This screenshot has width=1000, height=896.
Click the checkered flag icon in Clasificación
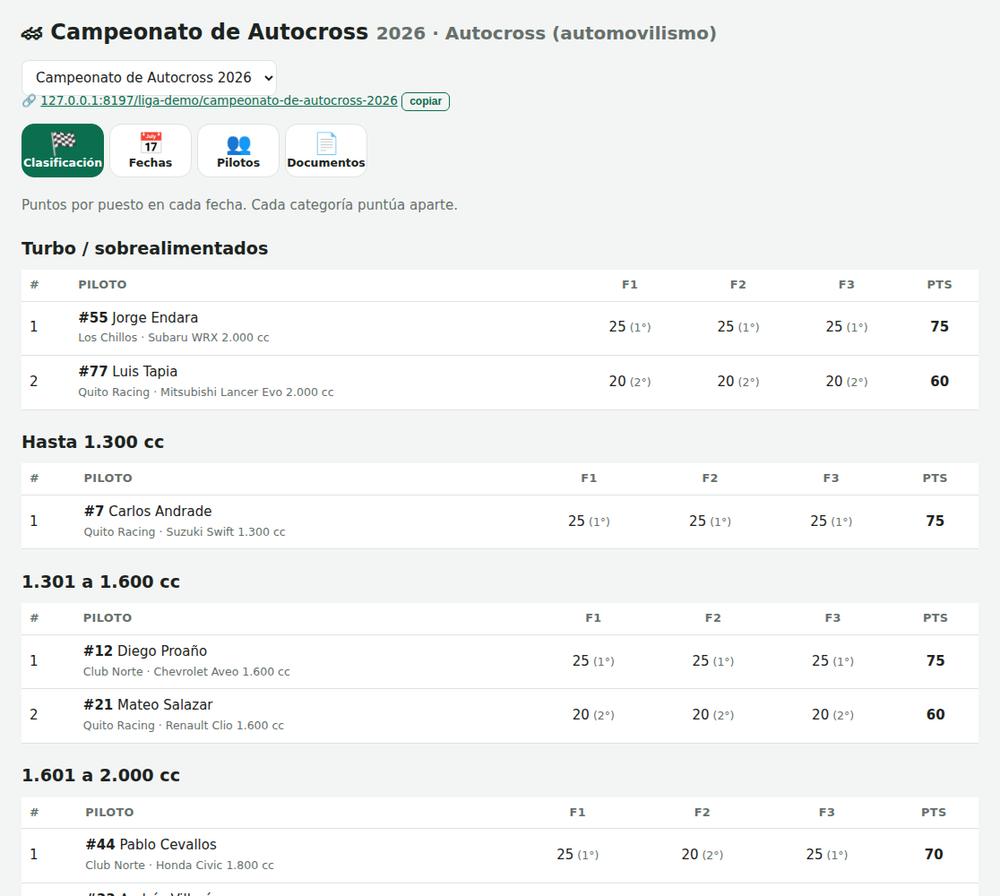tap(62, 143)
